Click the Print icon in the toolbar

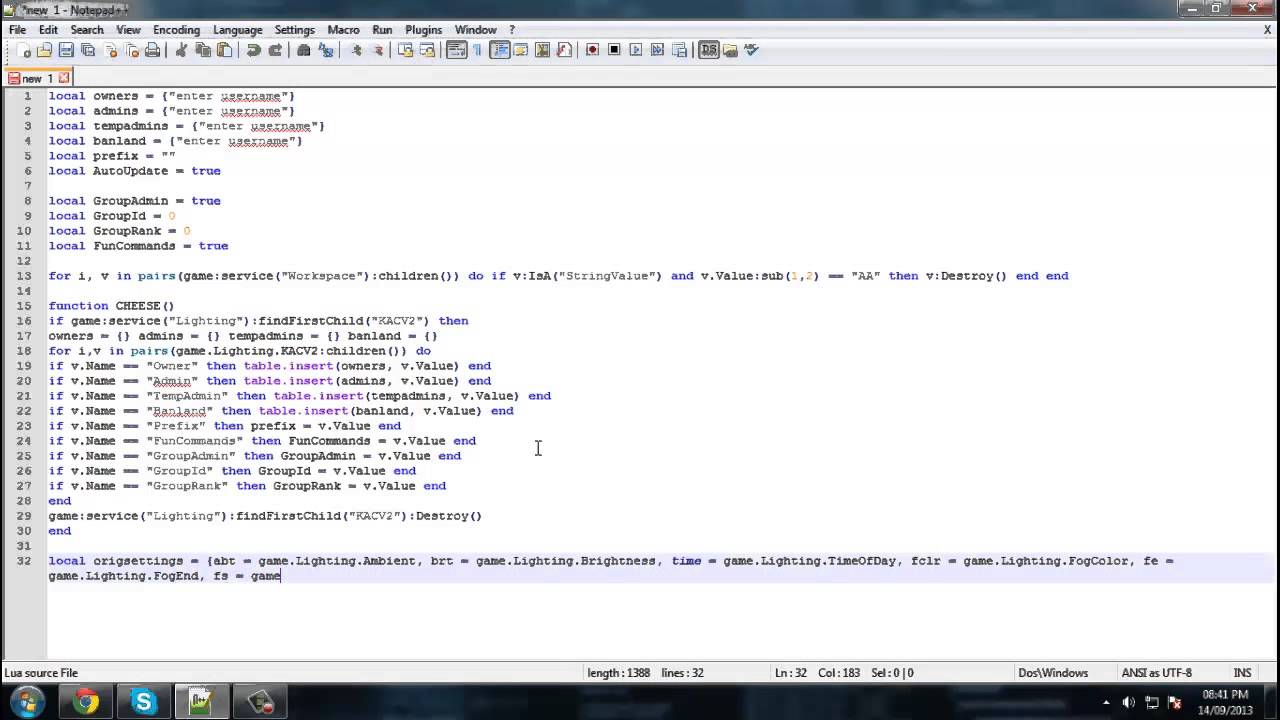coord(152,50)
